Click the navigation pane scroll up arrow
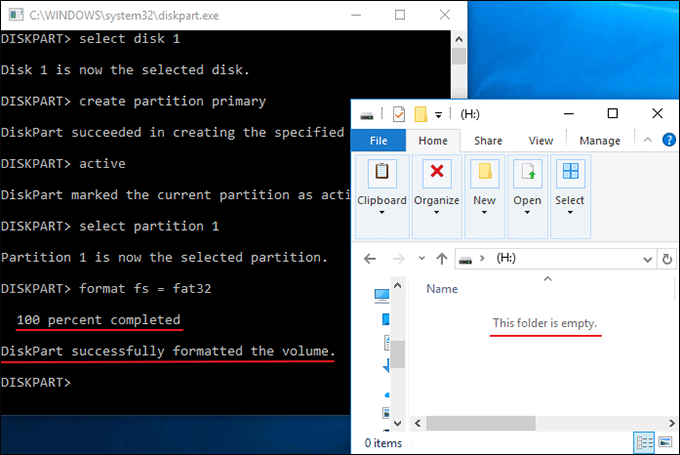This screenshot has width=680, height=455. pyautogui.click(x=398, y=286)
